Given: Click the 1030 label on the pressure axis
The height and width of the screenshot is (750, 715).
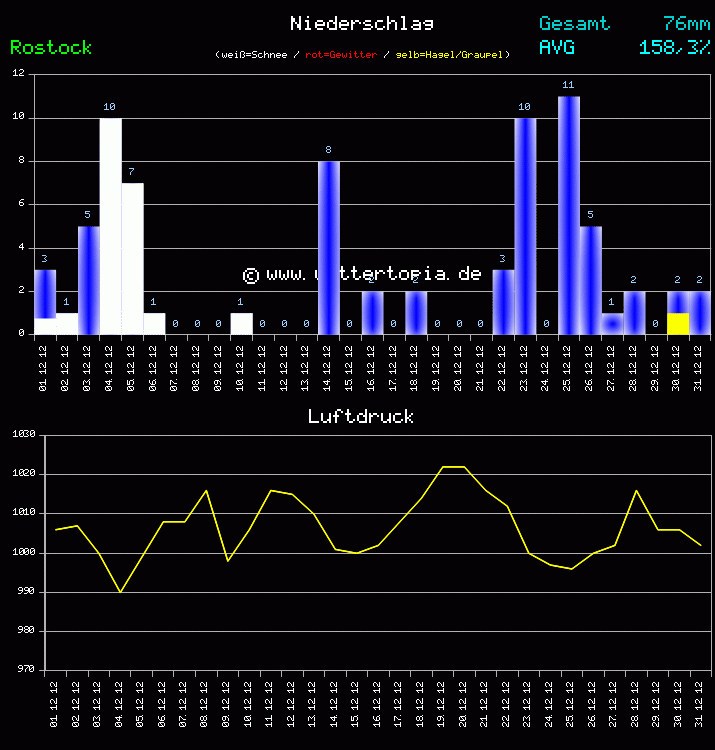Looking at the screenshot, I should pyautogui.click(x=23, y=435).
